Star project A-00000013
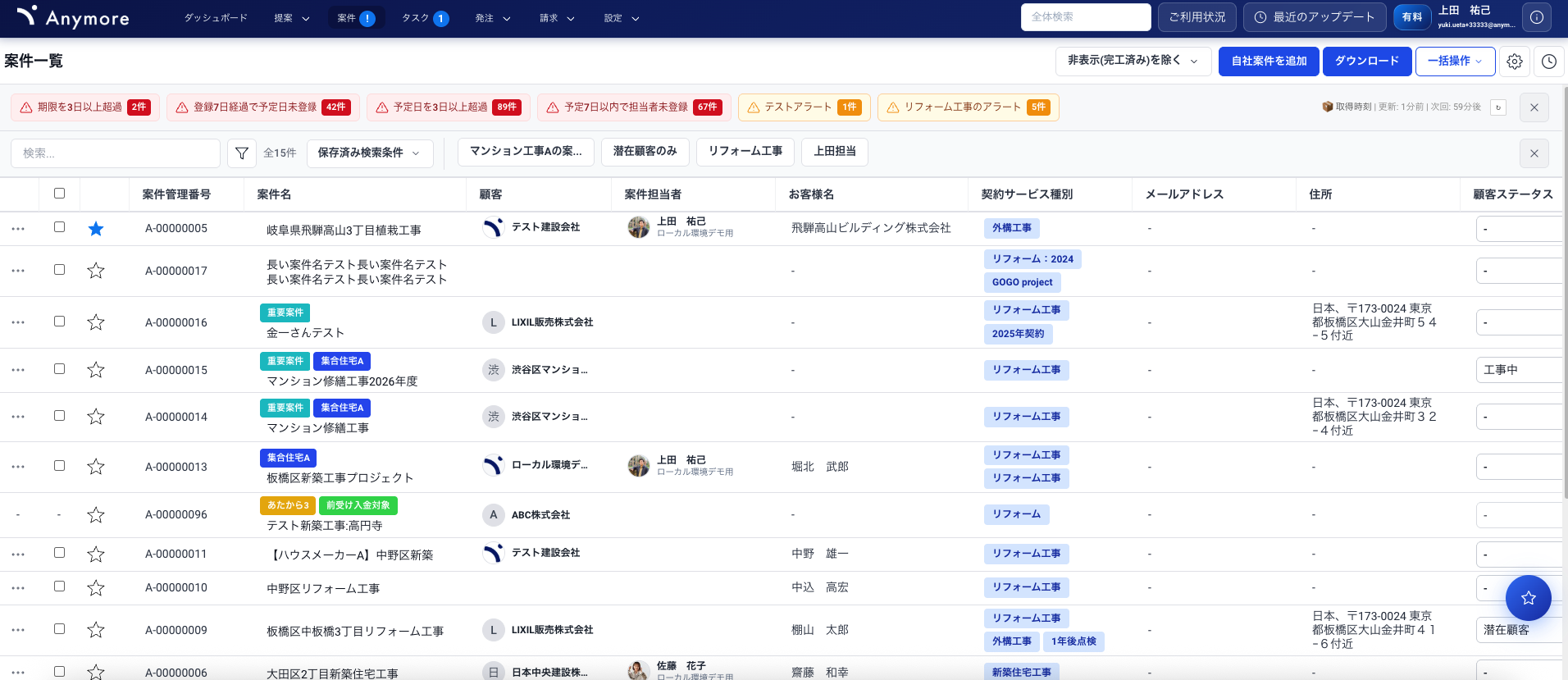The height and width of the screenshot is (680, 1568). point(96,467)
